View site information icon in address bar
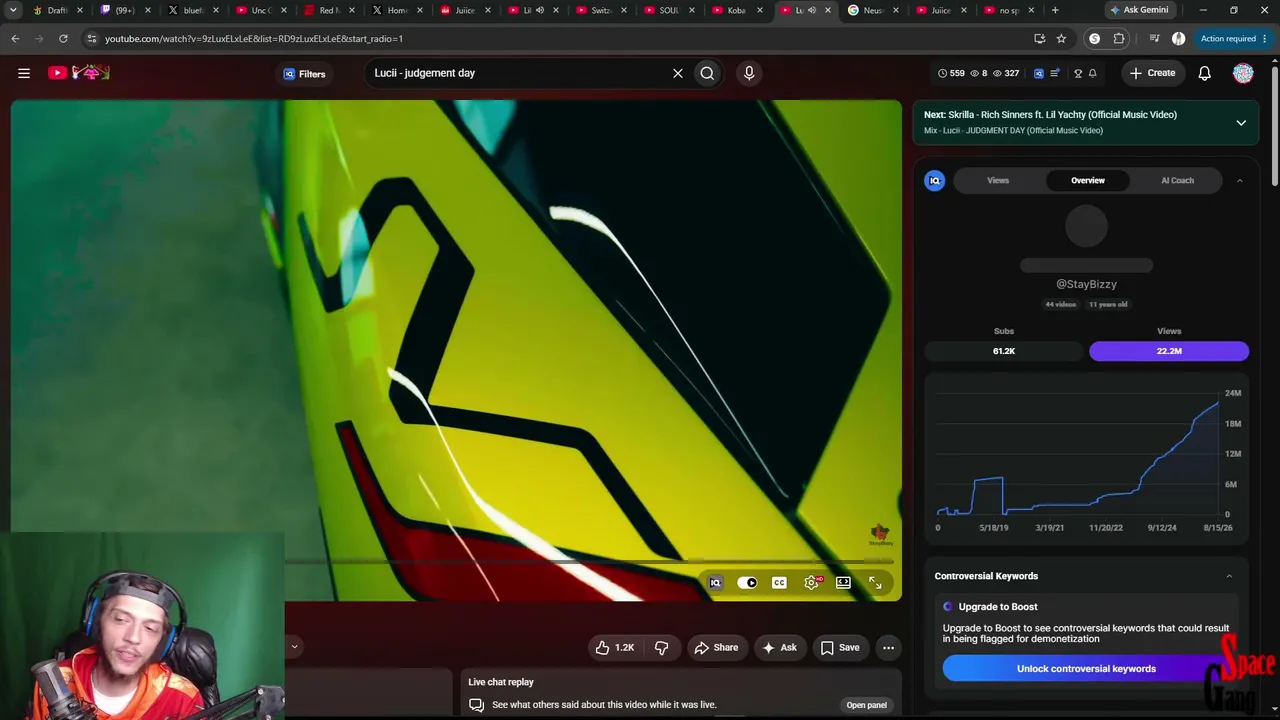 click(92, 39)
